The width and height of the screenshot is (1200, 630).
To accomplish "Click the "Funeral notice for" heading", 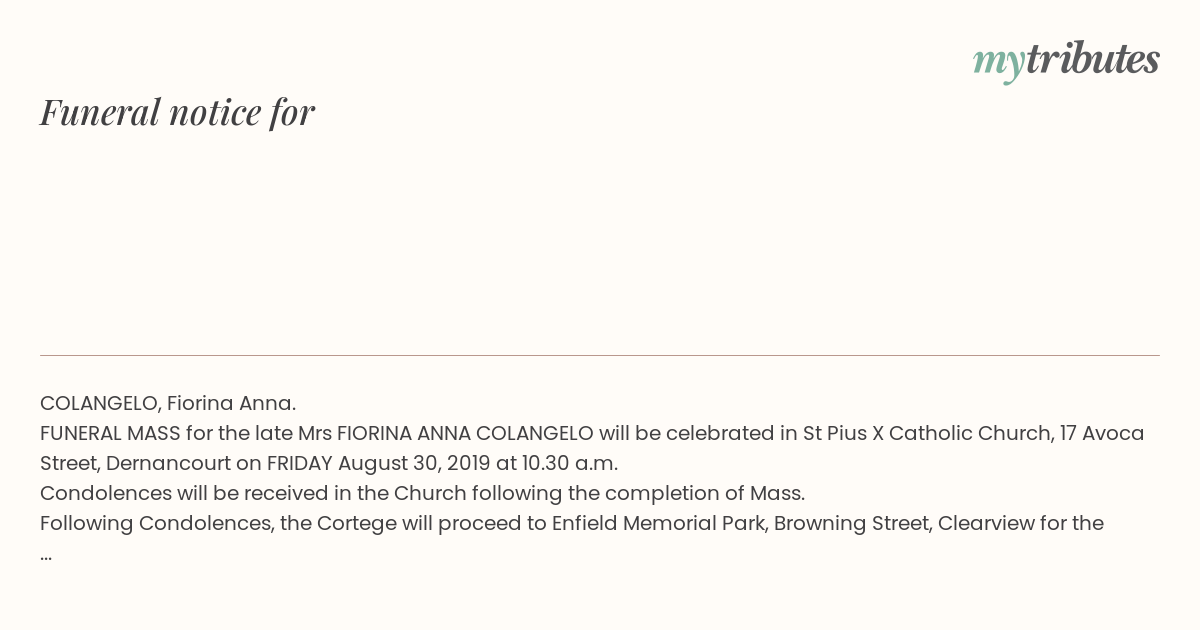I will coord(177,112).
